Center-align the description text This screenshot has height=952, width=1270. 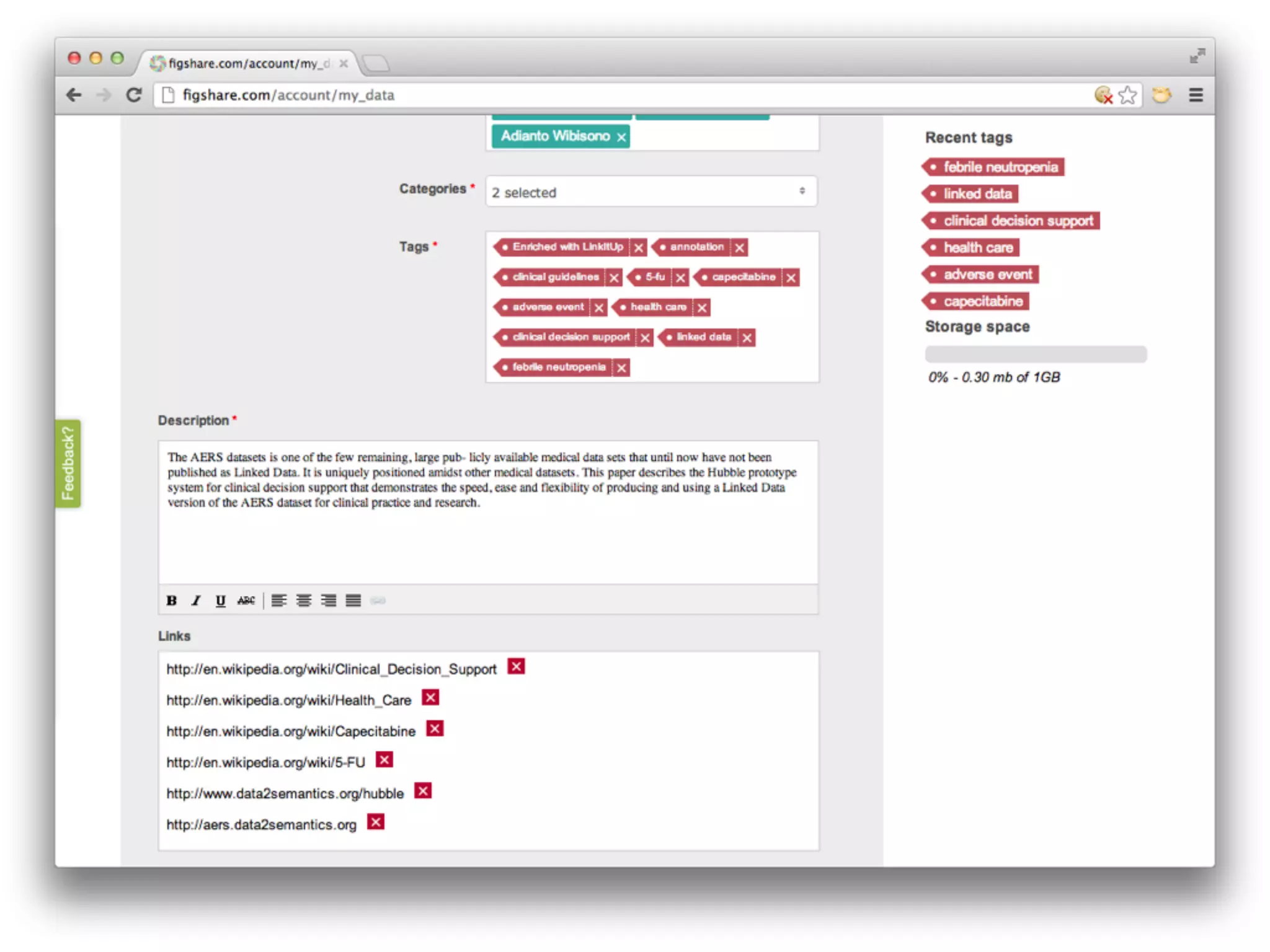(304, 600)
